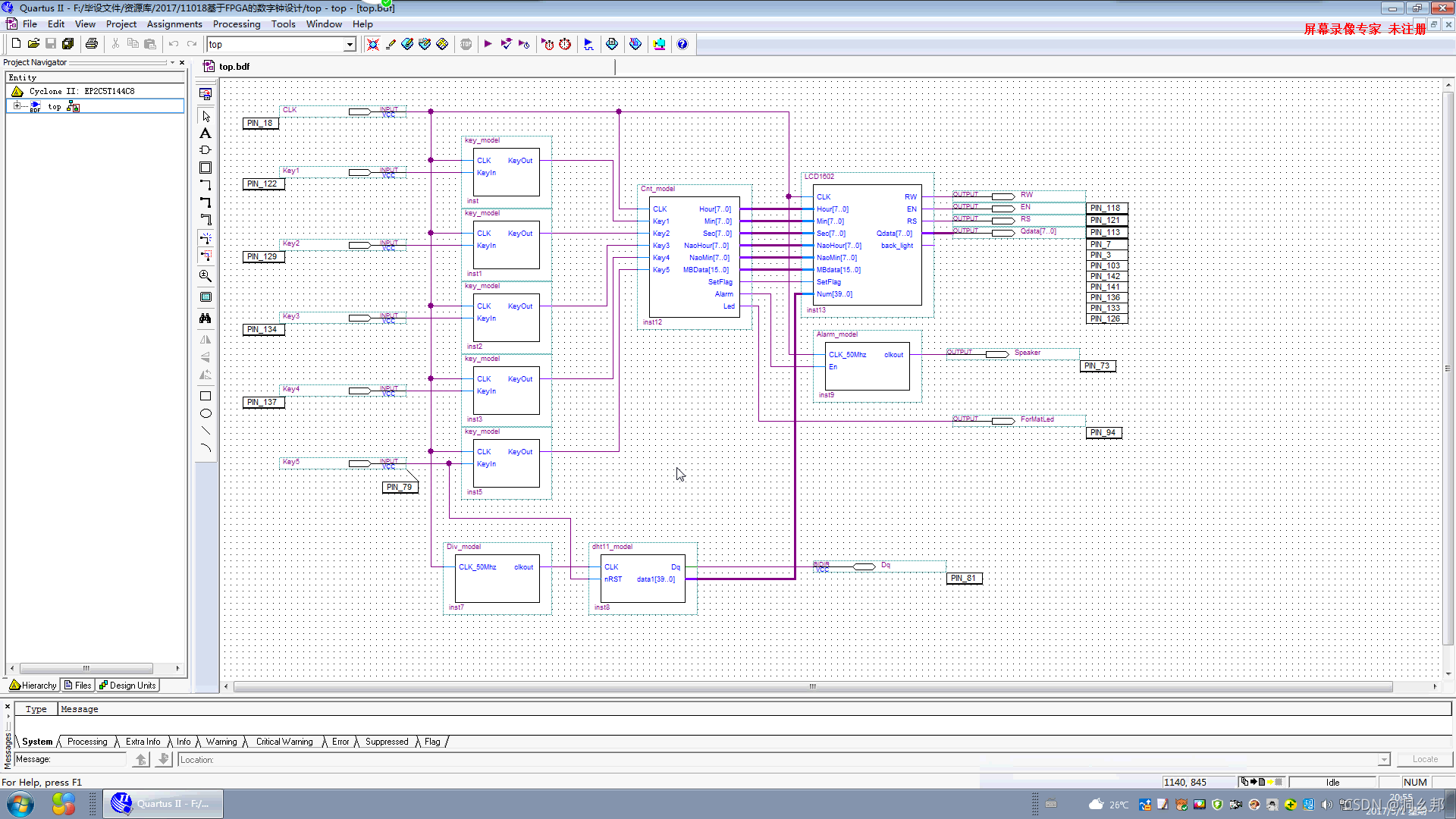The image size is (1456, 819).
Task: Open the Help question mark icon
Action: [682, 44]
